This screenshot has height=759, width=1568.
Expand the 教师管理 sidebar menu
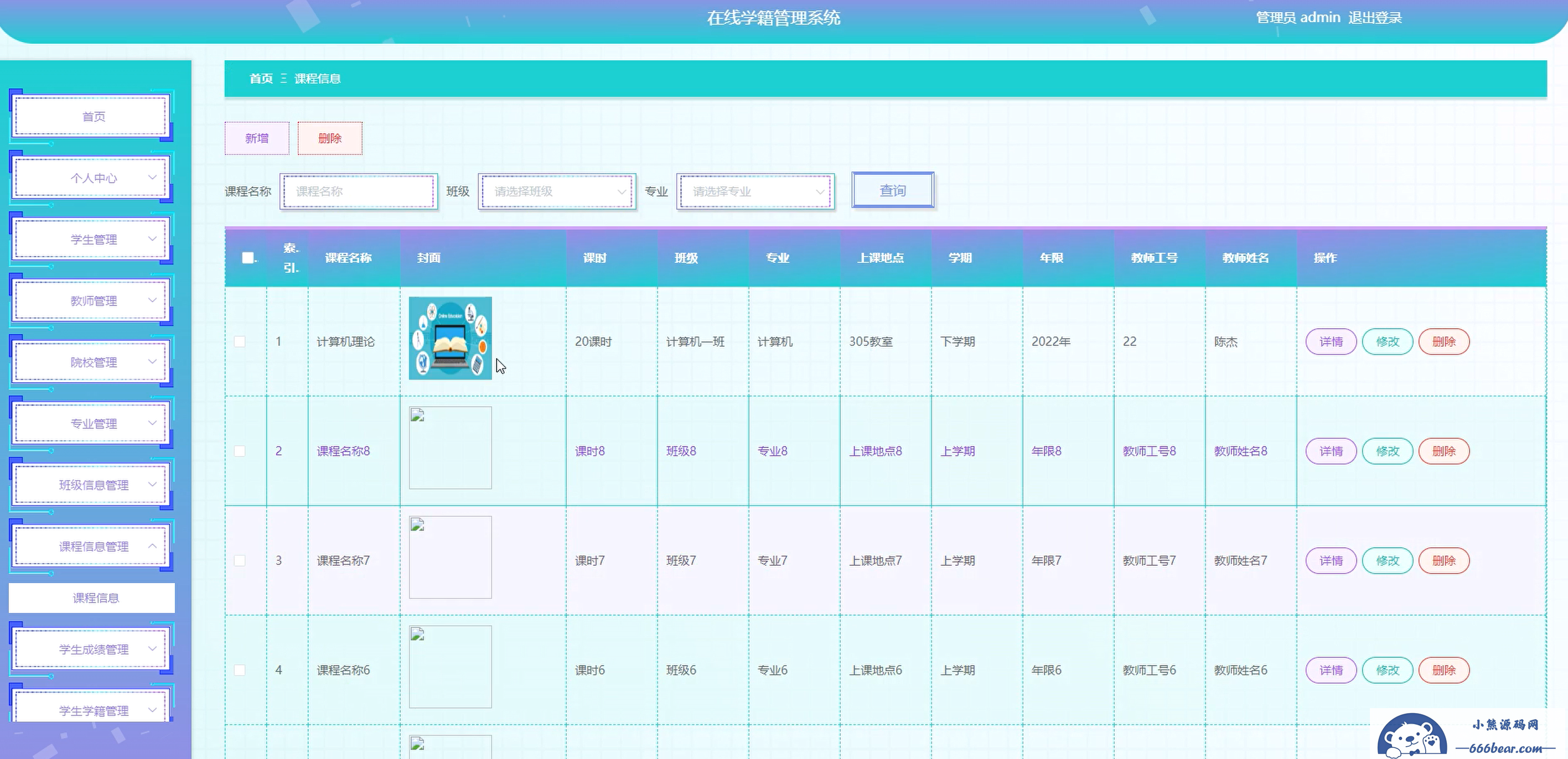[x=91, y=300]
